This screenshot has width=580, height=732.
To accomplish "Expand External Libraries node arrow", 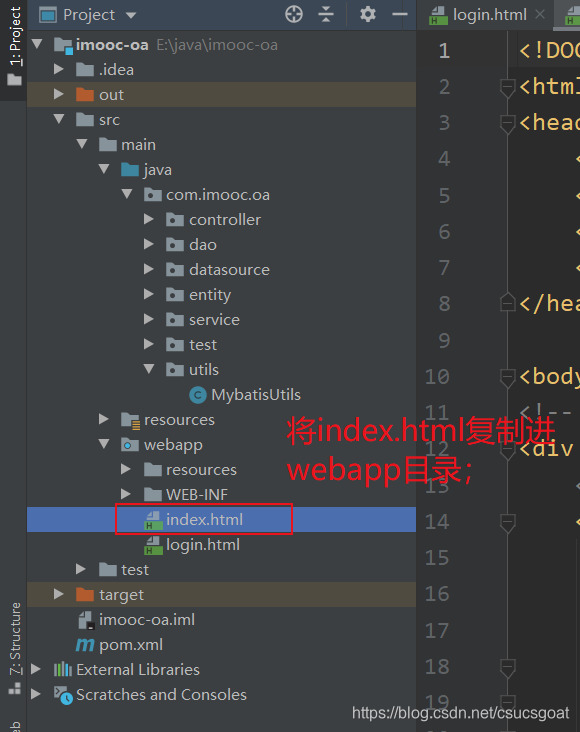I will [x=36, y=669].
